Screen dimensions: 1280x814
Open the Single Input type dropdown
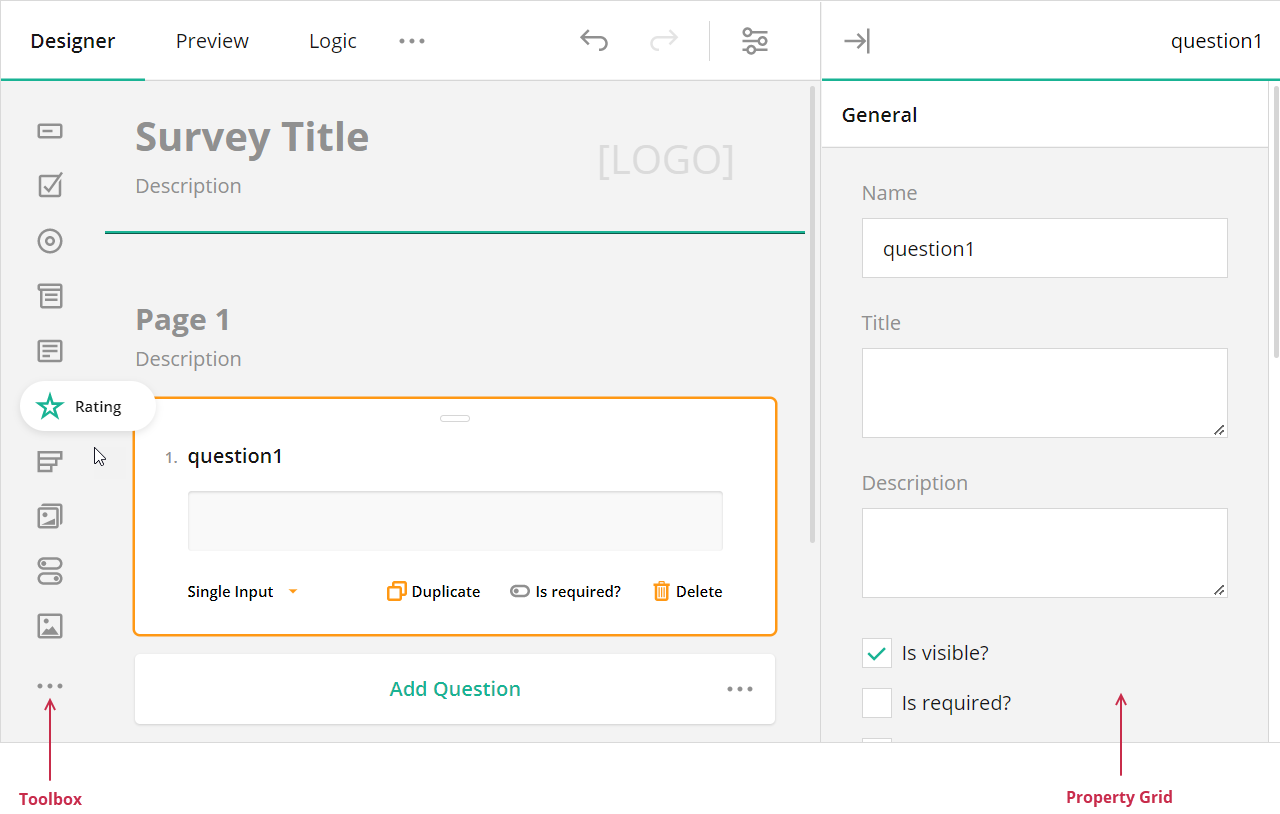(x=240, y=591)
